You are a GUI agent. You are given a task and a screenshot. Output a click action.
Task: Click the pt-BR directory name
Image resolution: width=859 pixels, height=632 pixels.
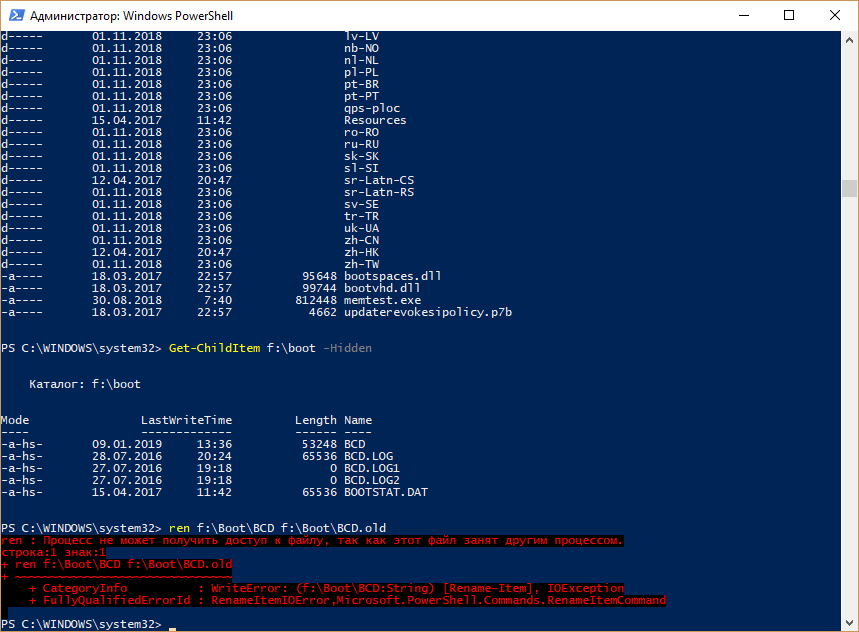coord(361,84)
